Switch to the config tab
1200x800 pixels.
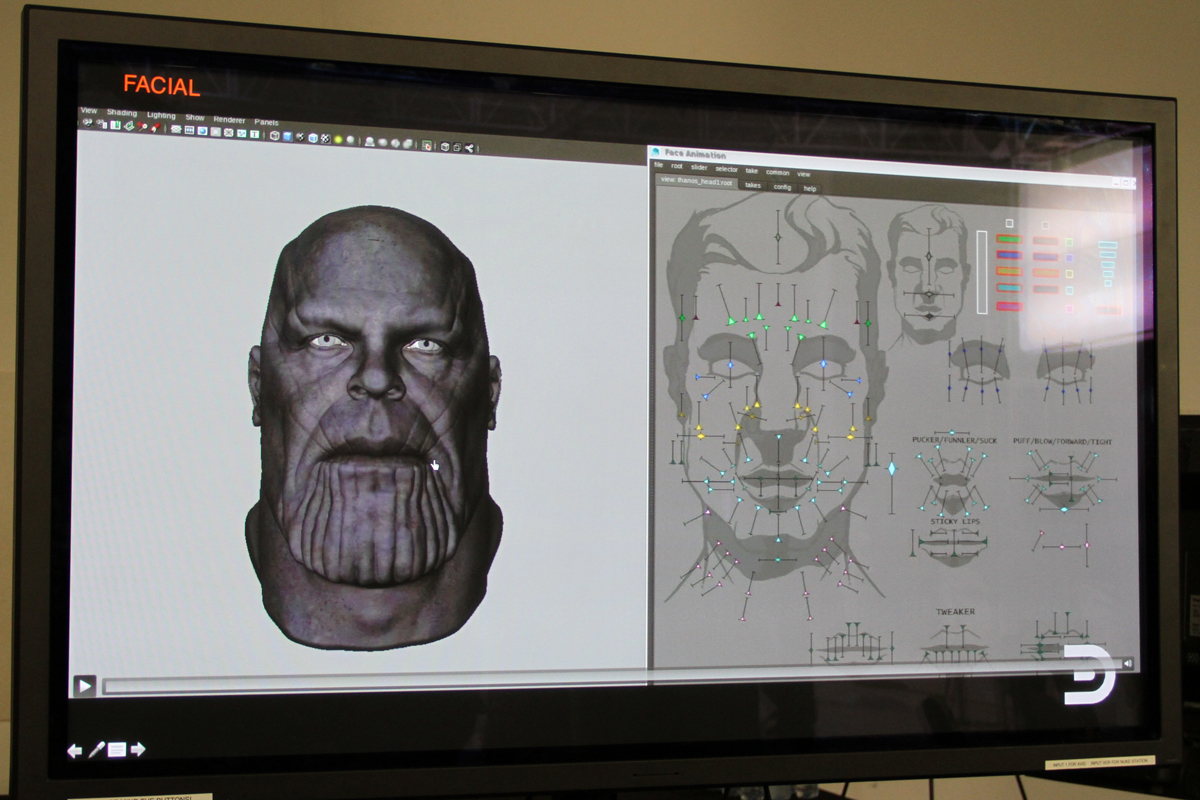pos(782,187)
